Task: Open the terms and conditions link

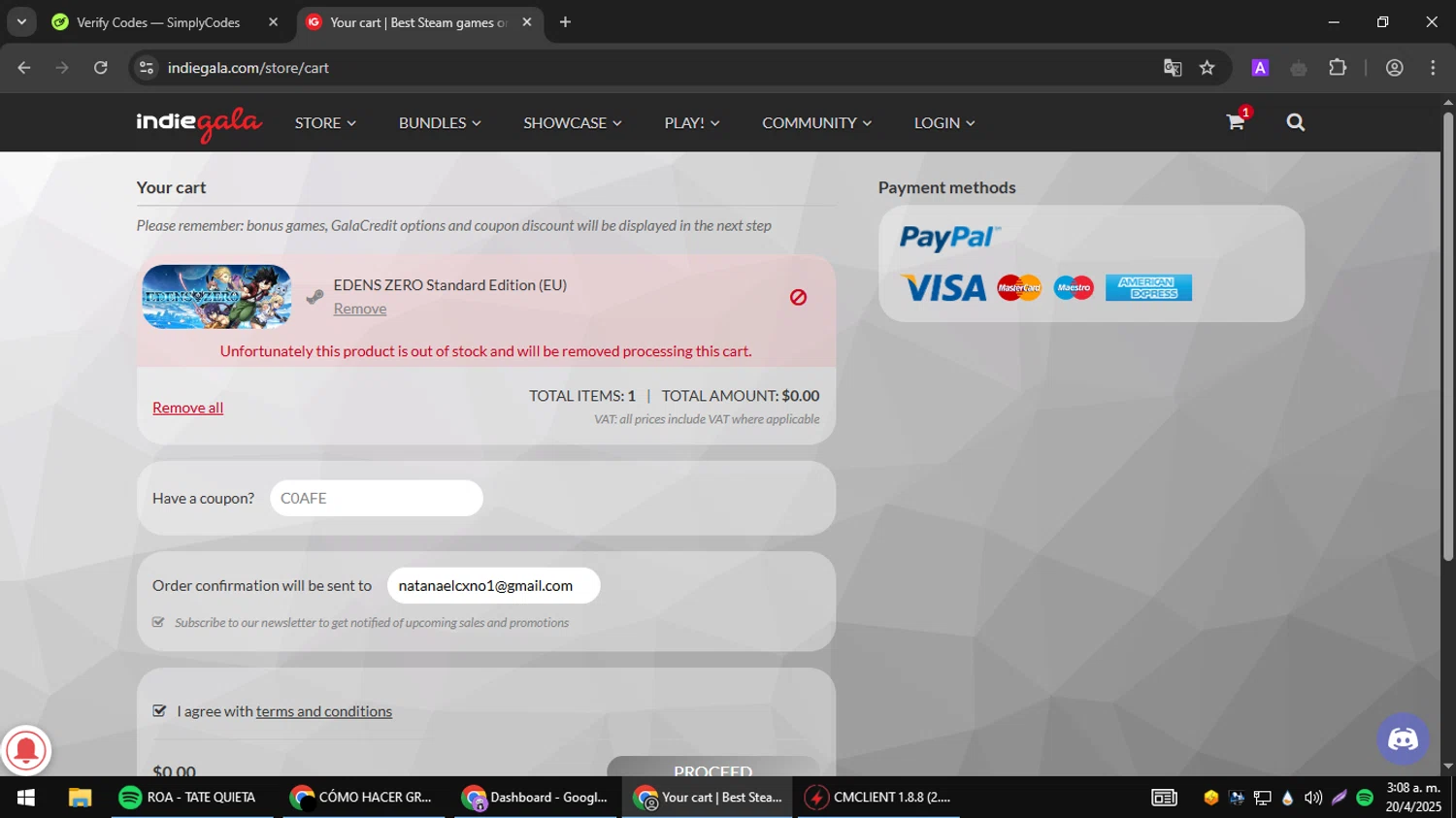Action: tap(324, 711)
